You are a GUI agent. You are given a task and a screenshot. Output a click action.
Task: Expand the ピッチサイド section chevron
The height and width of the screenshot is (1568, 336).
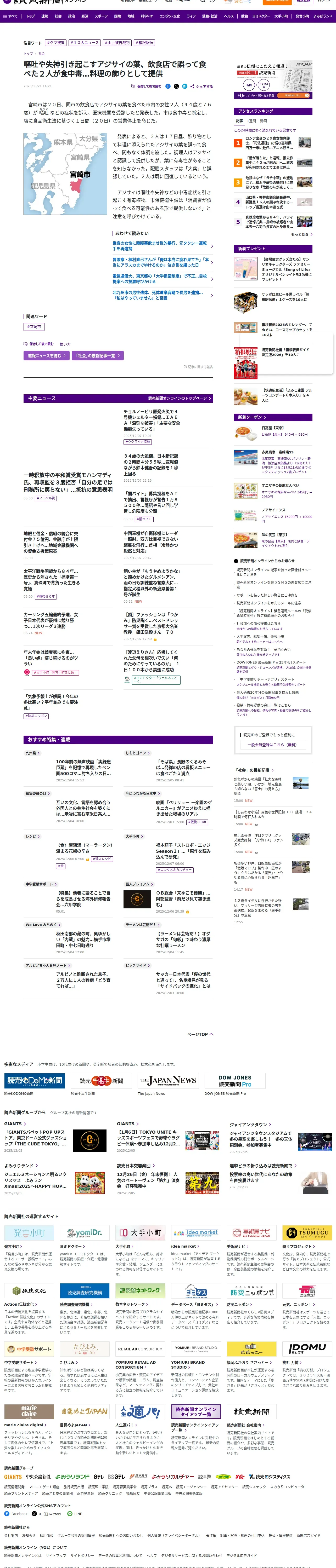click(x=149, y=965)
